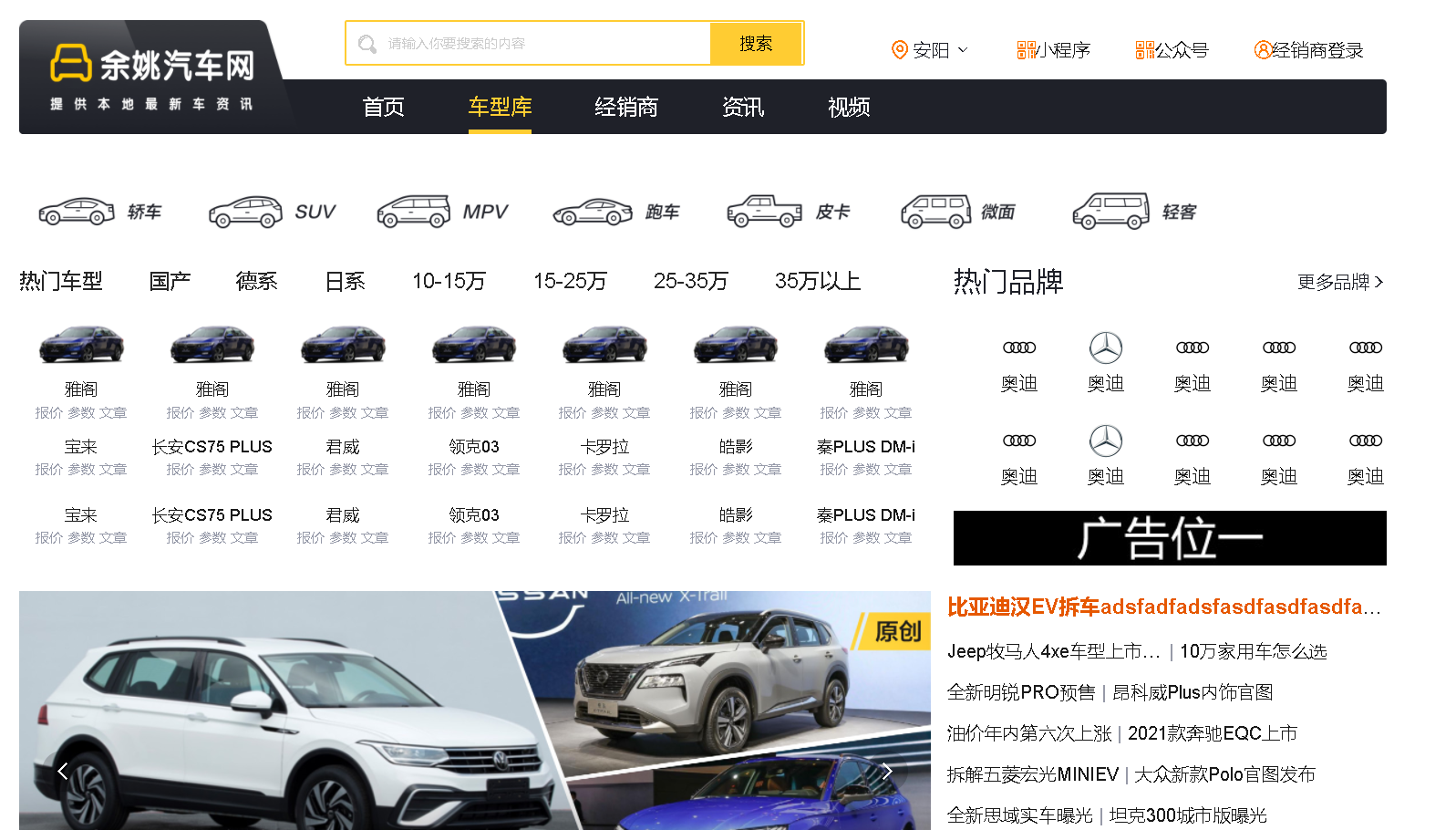Open 大众新款Polo官图发布 article
The image size is (1456, 830).
coord(1224,774)
